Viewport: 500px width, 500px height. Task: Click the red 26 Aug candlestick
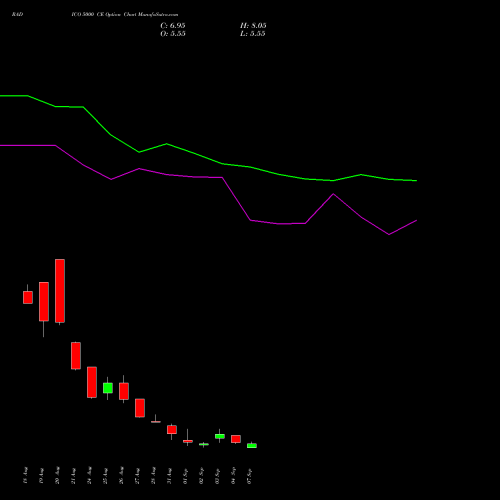pyautogui.click(x=124, y=391)
